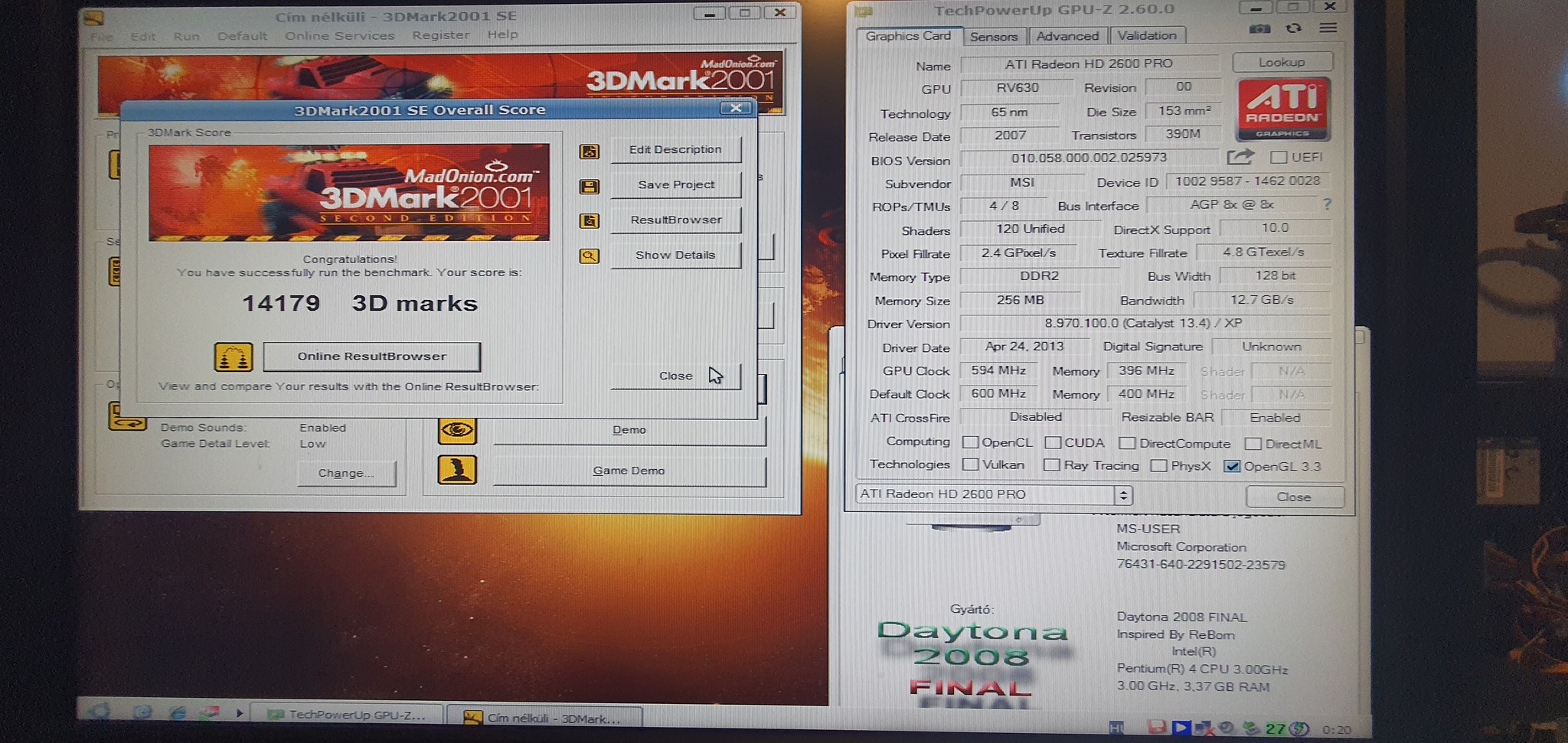Toggle the DirectML checkbox
This screenshot has height=743, width=1568.
pos(1253,444)
